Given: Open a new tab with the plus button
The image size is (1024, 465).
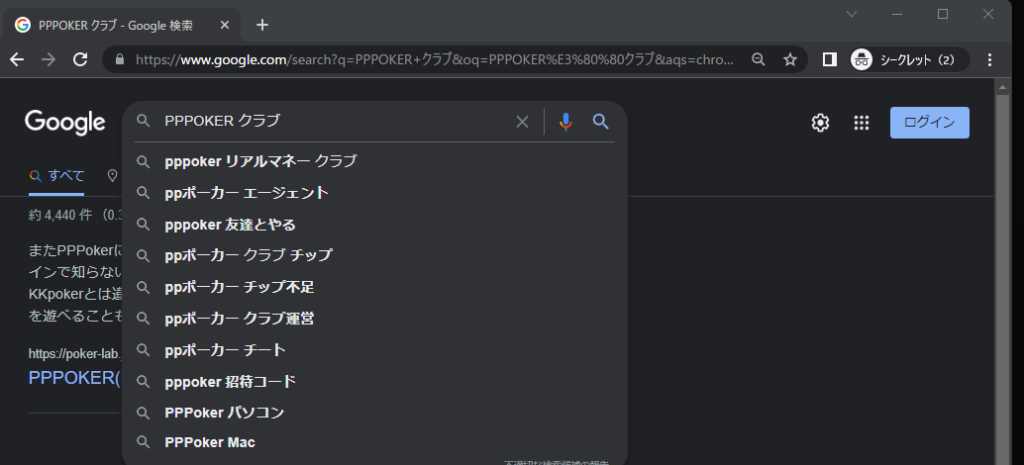Looking at the screenshot, I should pyautogui.click(x=262, y=25).
